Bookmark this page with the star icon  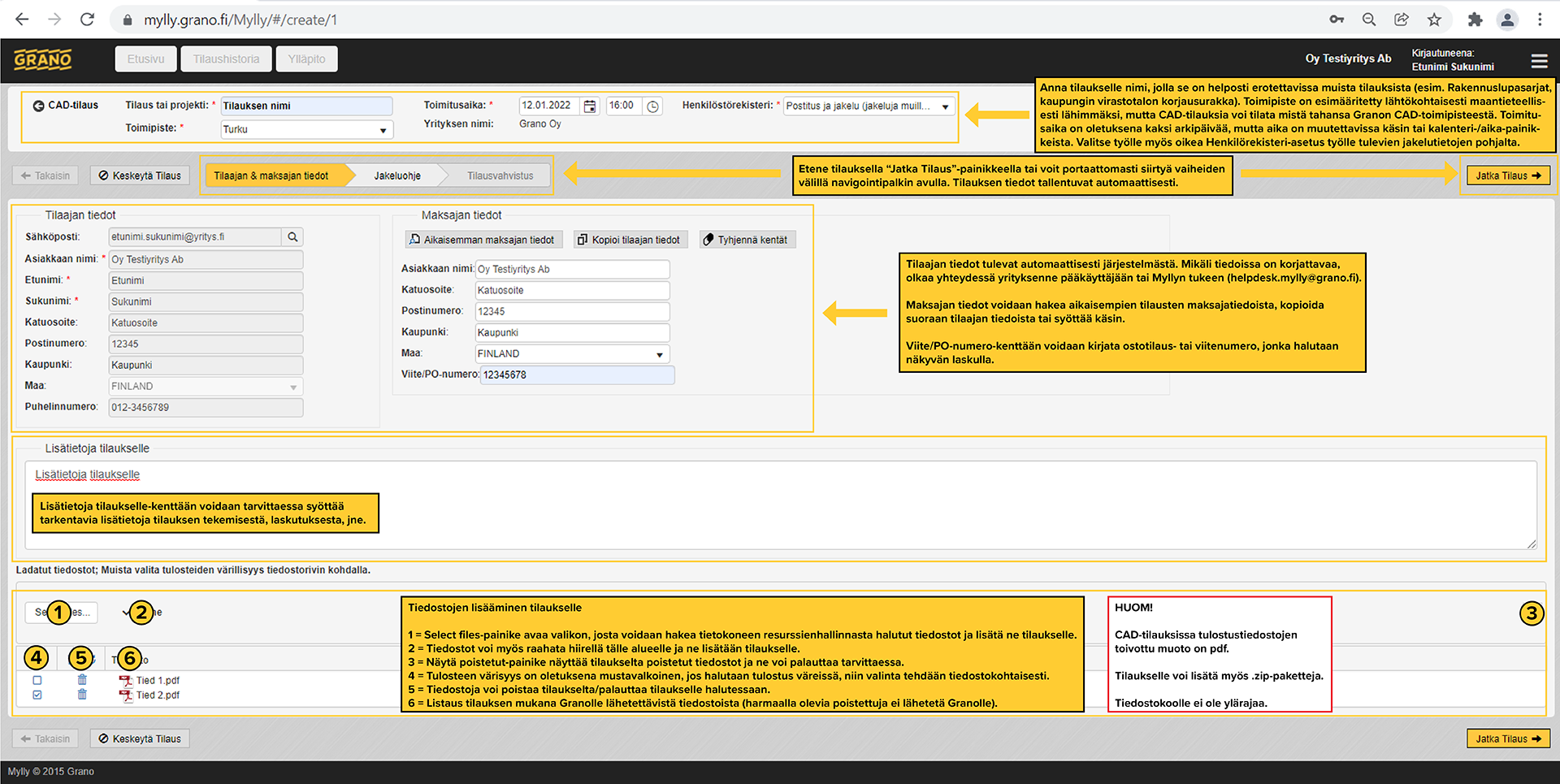coord(1434,19)
